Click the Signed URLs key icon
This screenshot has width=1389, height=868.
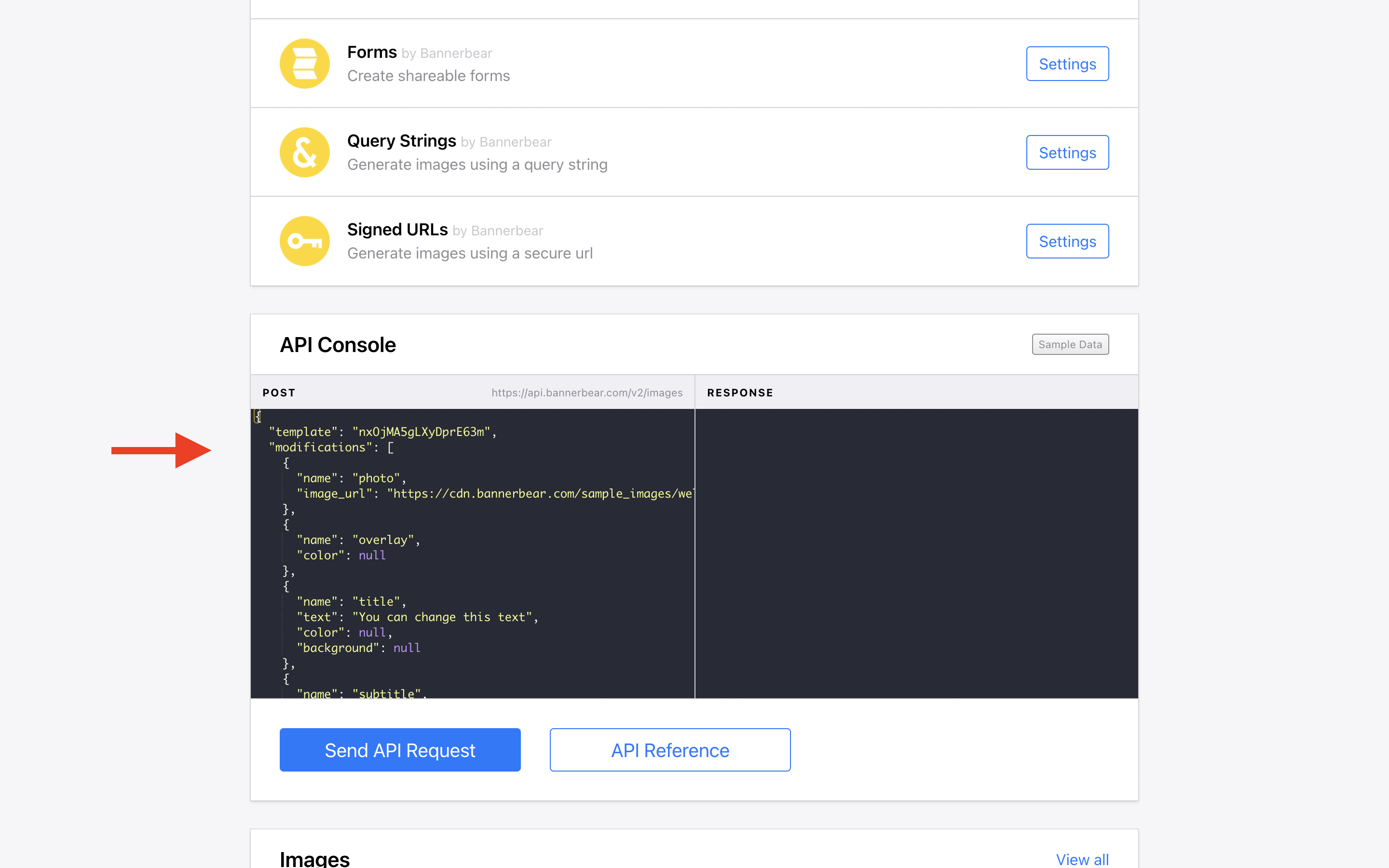coord(304,241)
